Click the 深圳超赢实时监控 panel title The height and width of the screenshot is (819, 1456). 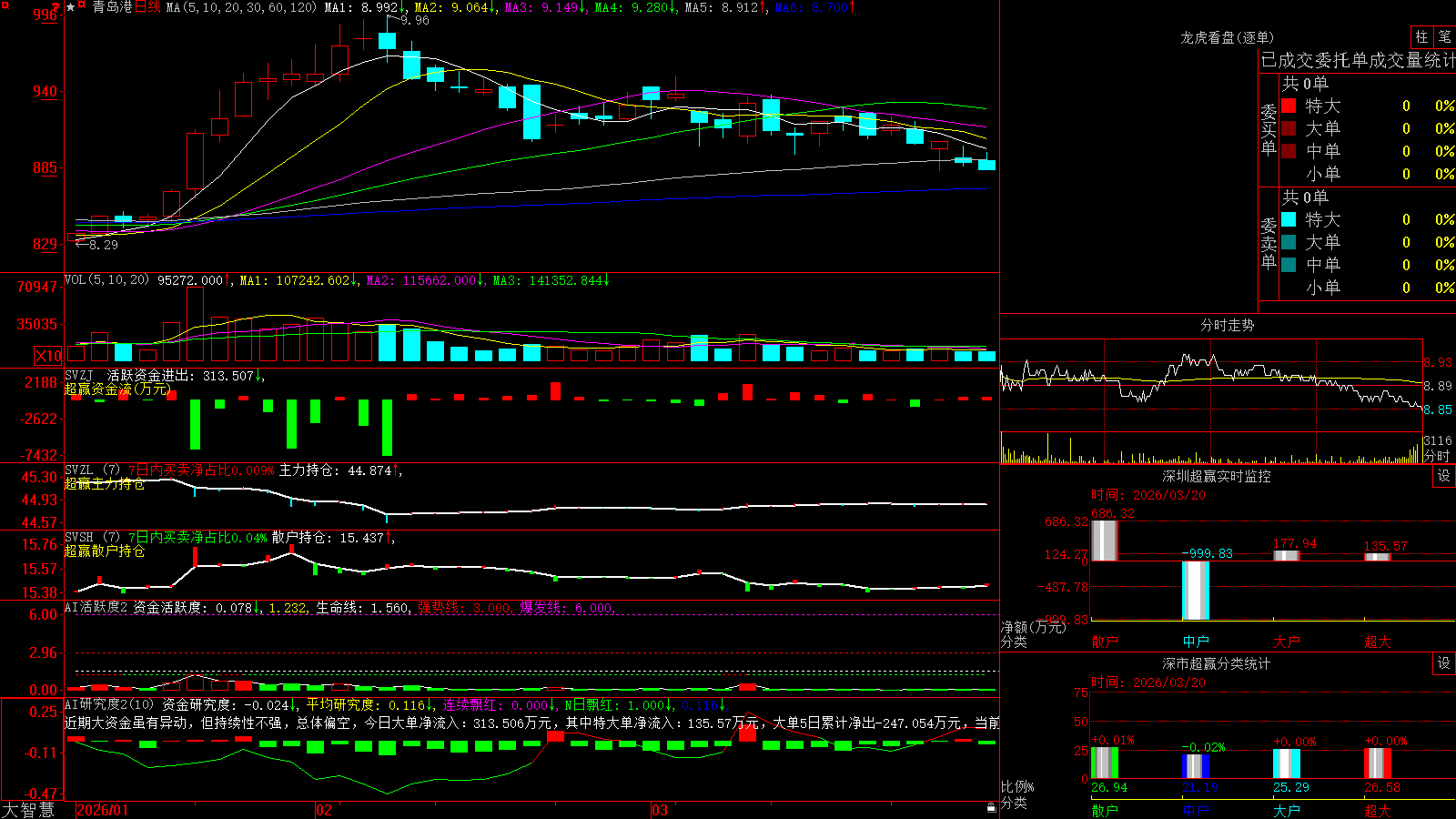point(1217,476)
